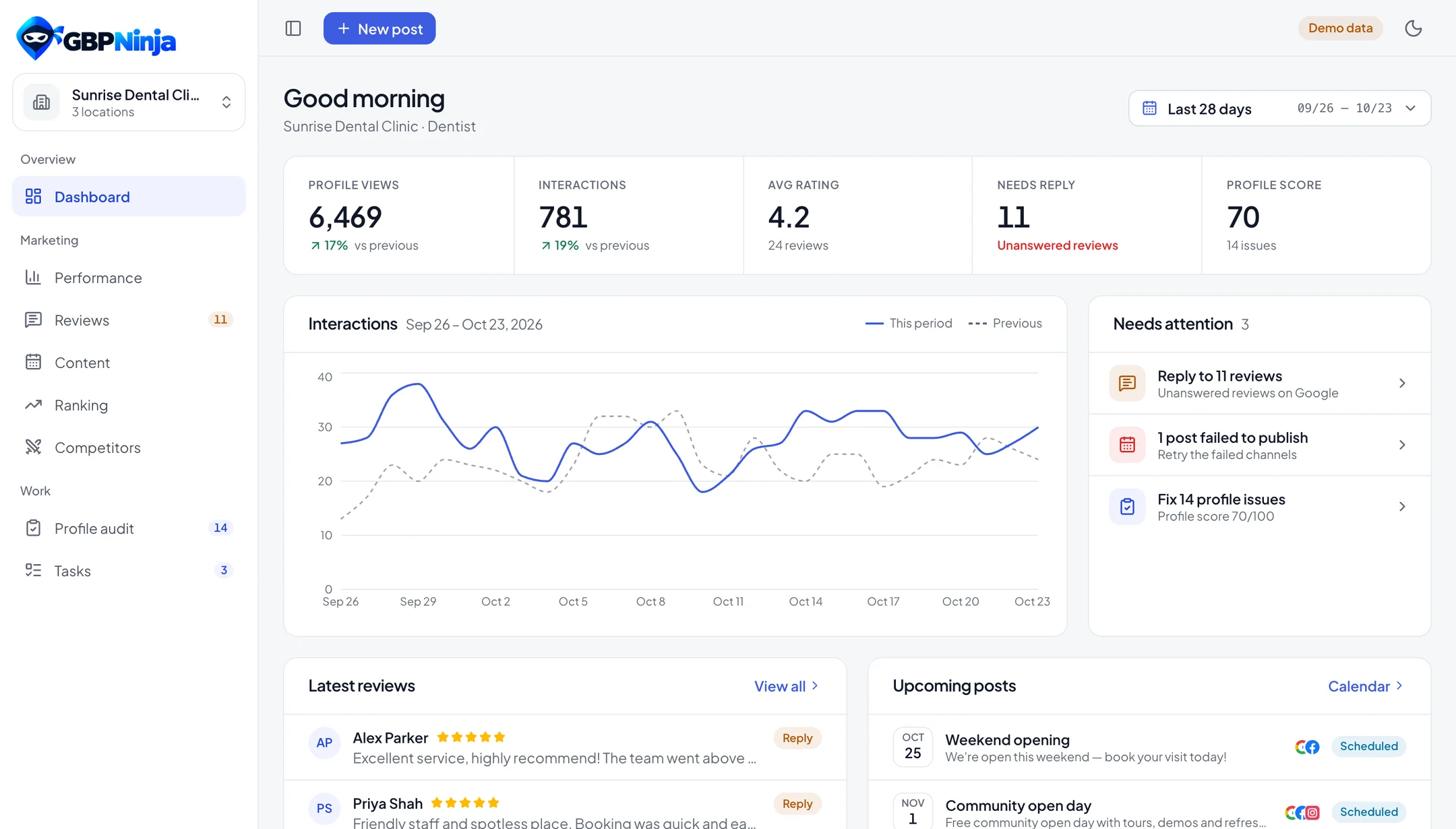Viewport: 1456px width, 829px height.
Task: Click the Profile audit clipboard icon
Action: pos(33,528)
